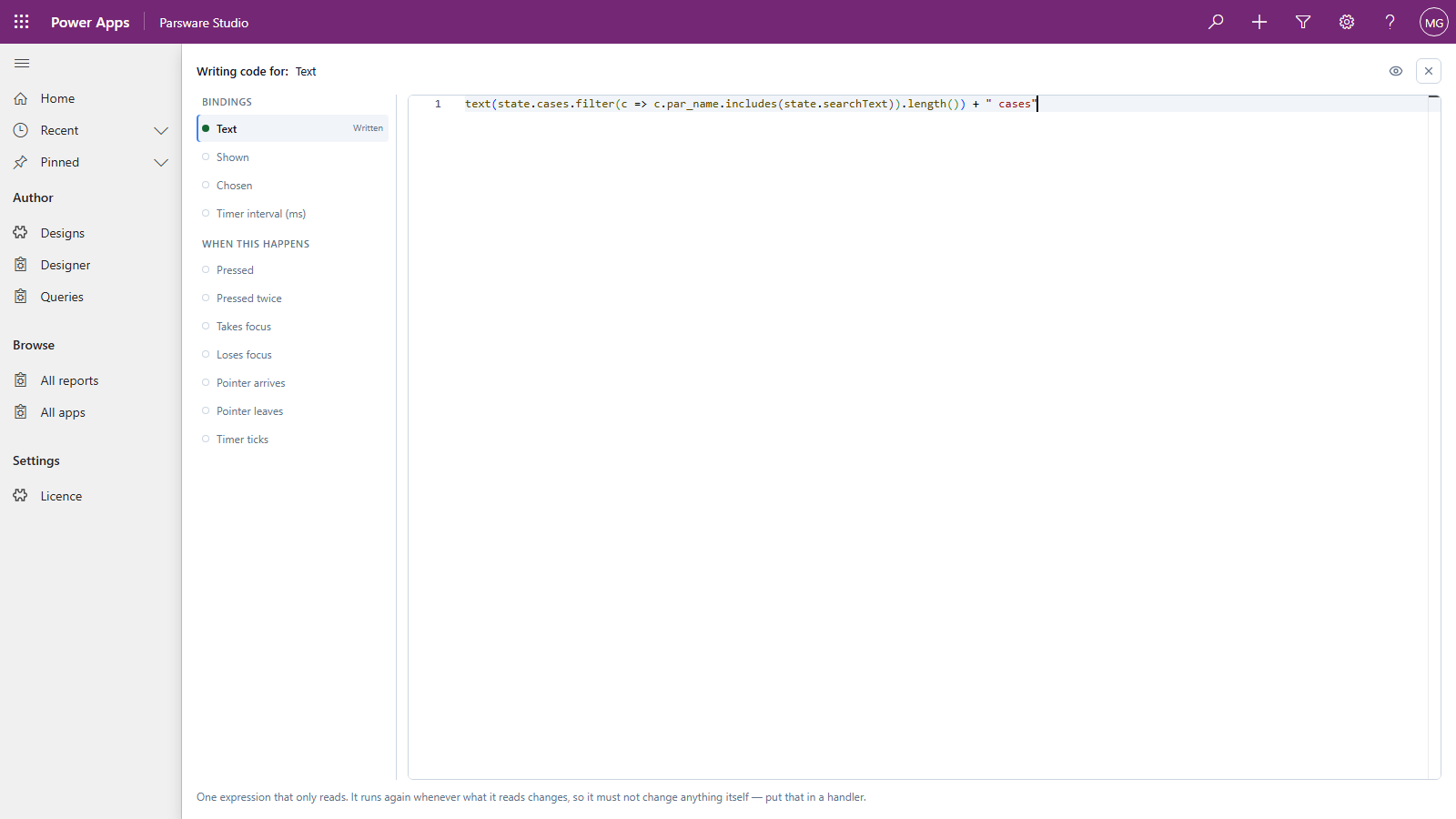This screenshot has width=1456, height=819.
Task: Toggle the preview eye icon
Action: tap(1396, 71)
